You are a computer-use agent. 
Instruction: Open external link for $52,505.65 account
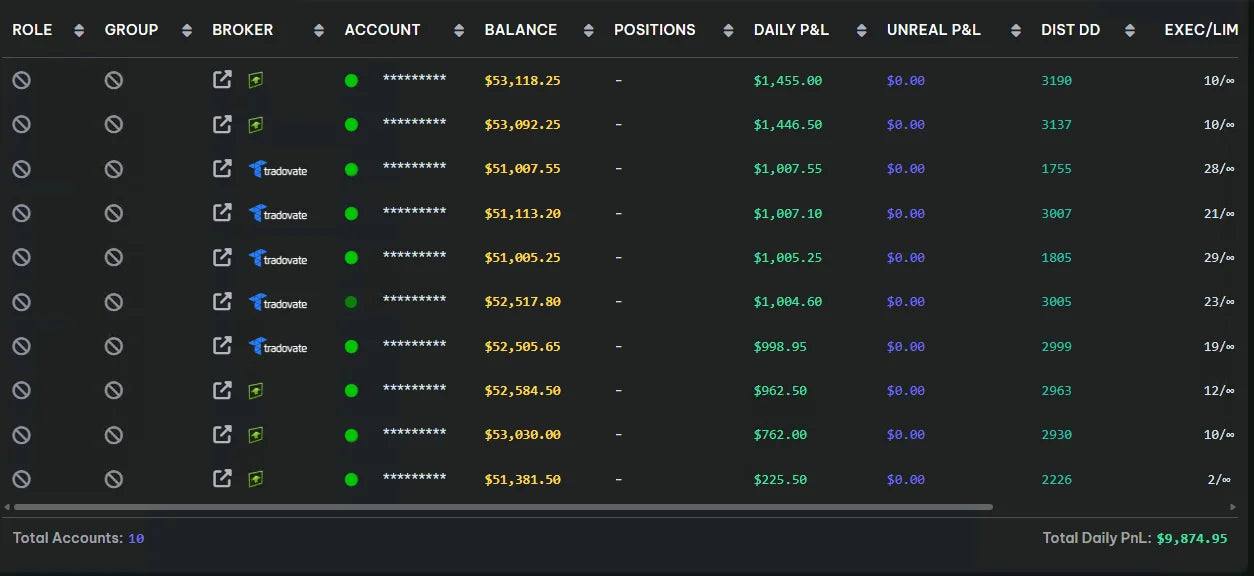(x=223, y=345)
